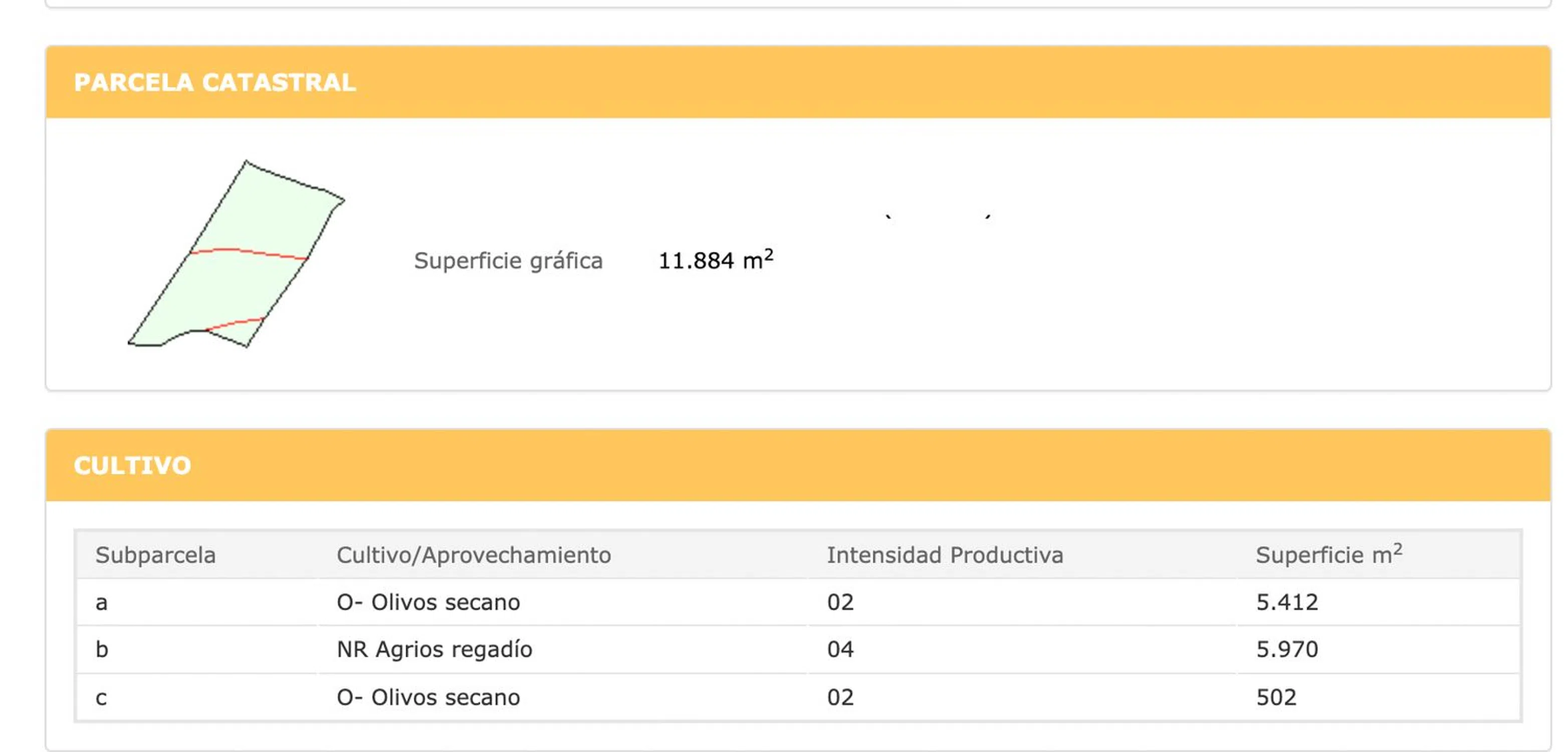This screenshot has height=752, width=1568.
Task: Select subparcela row a
Action: click(102, 603)
